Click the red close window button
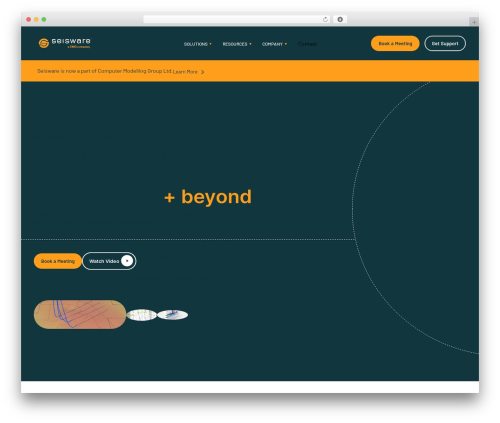Screen dimensions: 500x423 [29, 20]
